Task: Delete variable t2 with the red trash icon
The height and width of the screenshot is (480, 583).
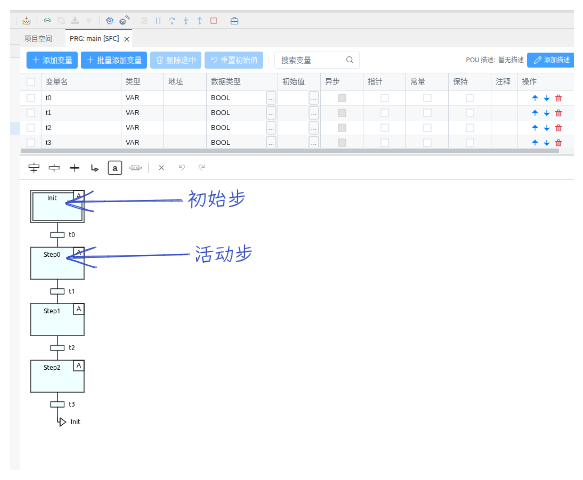Action: click(558, 128)
